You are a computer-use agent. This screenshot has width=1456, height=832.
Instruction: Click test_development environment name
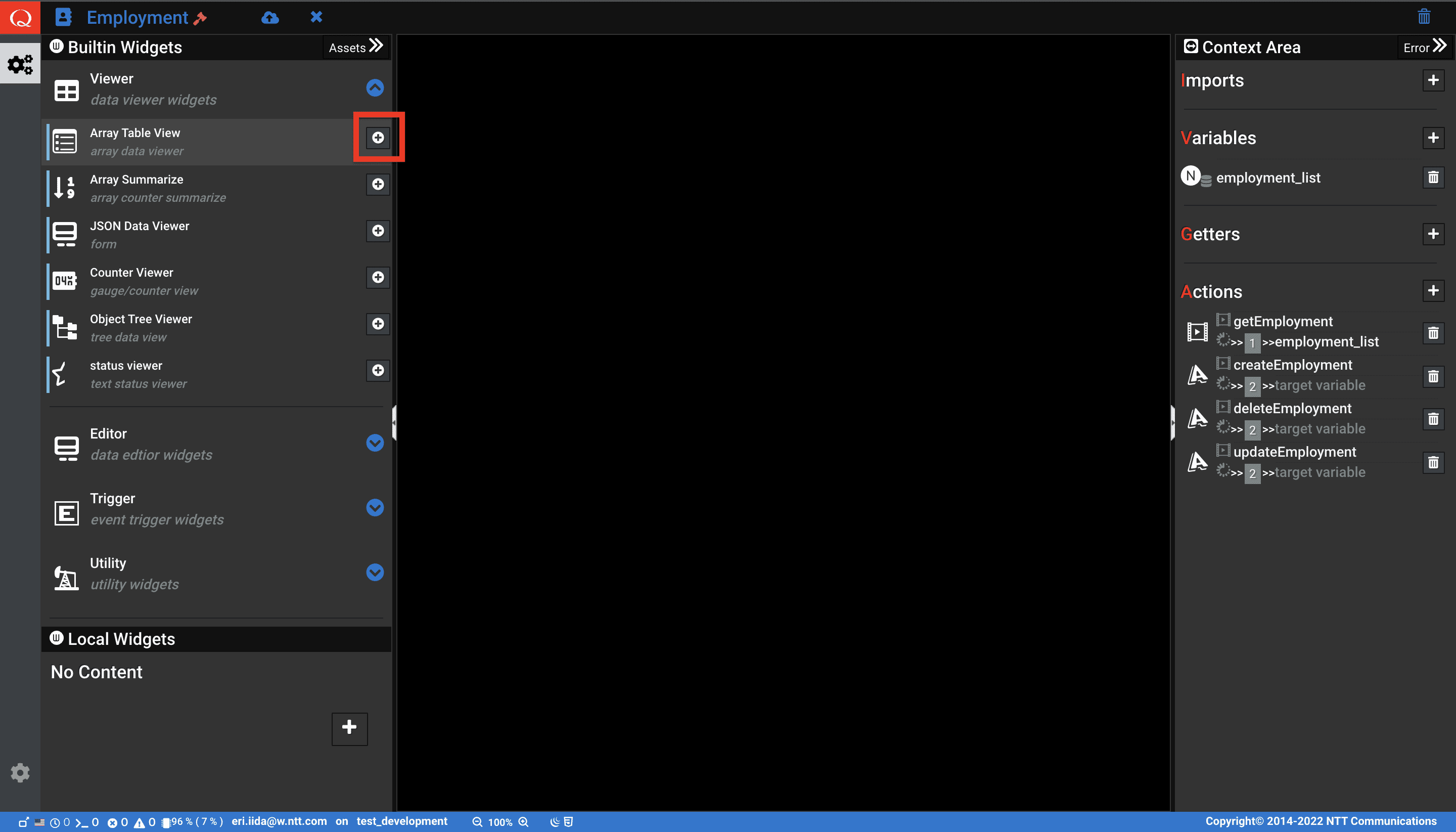point(402,821)
